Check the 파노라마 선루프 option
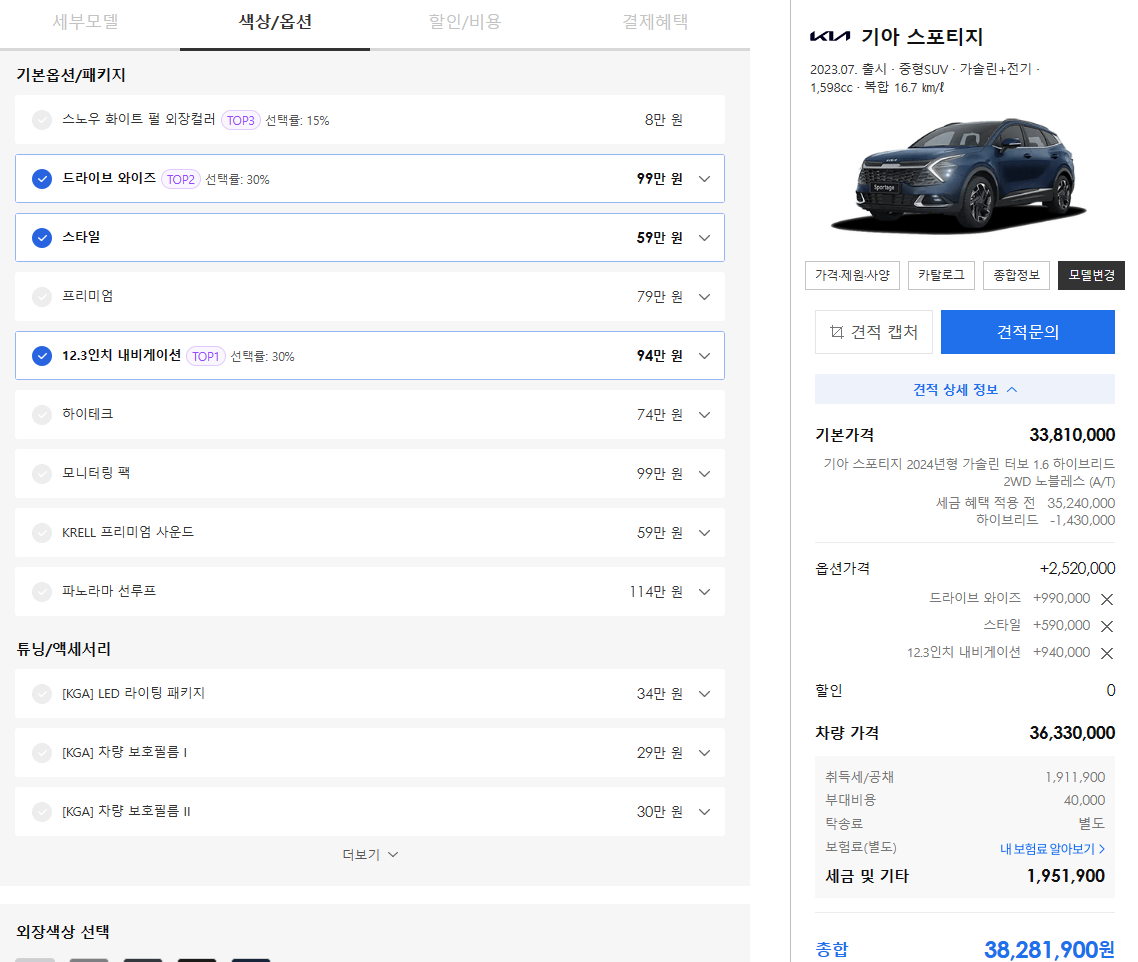1138x962 pixels. pyautogui.click(x=42, y=592)
